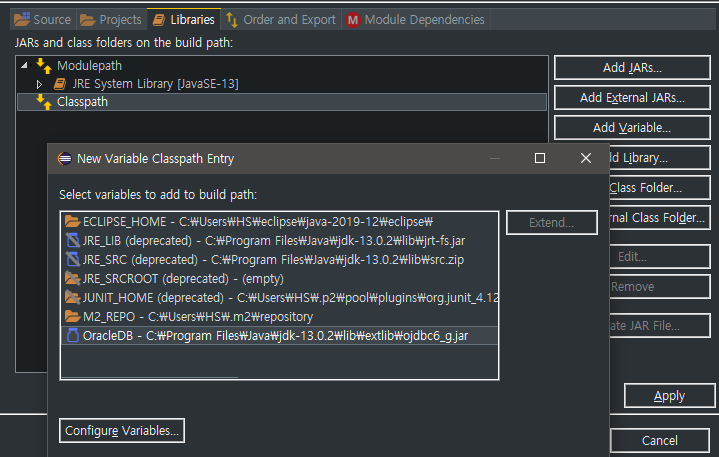Click the Add Class Folder... button
This screenshot has height=457, width=719.
pyautogui.click(x=659, y=187)
